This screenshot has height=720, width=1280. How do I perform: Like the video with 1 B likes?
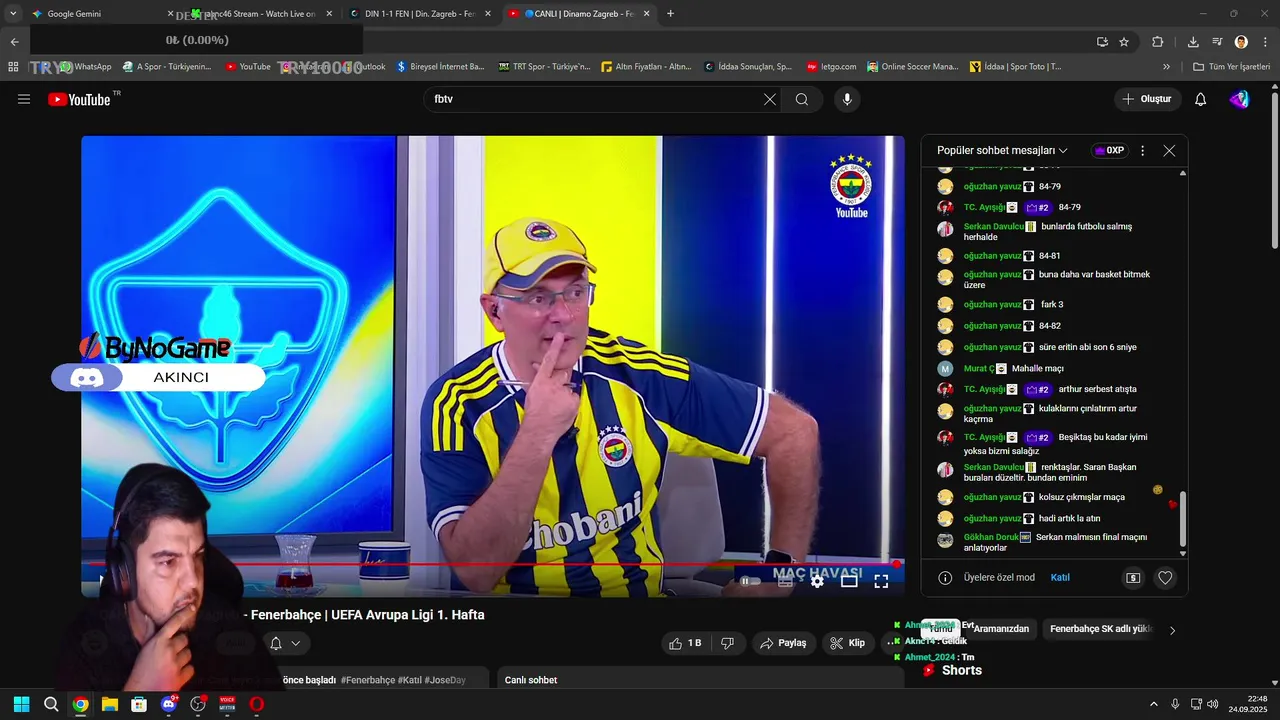click(686, 643)
